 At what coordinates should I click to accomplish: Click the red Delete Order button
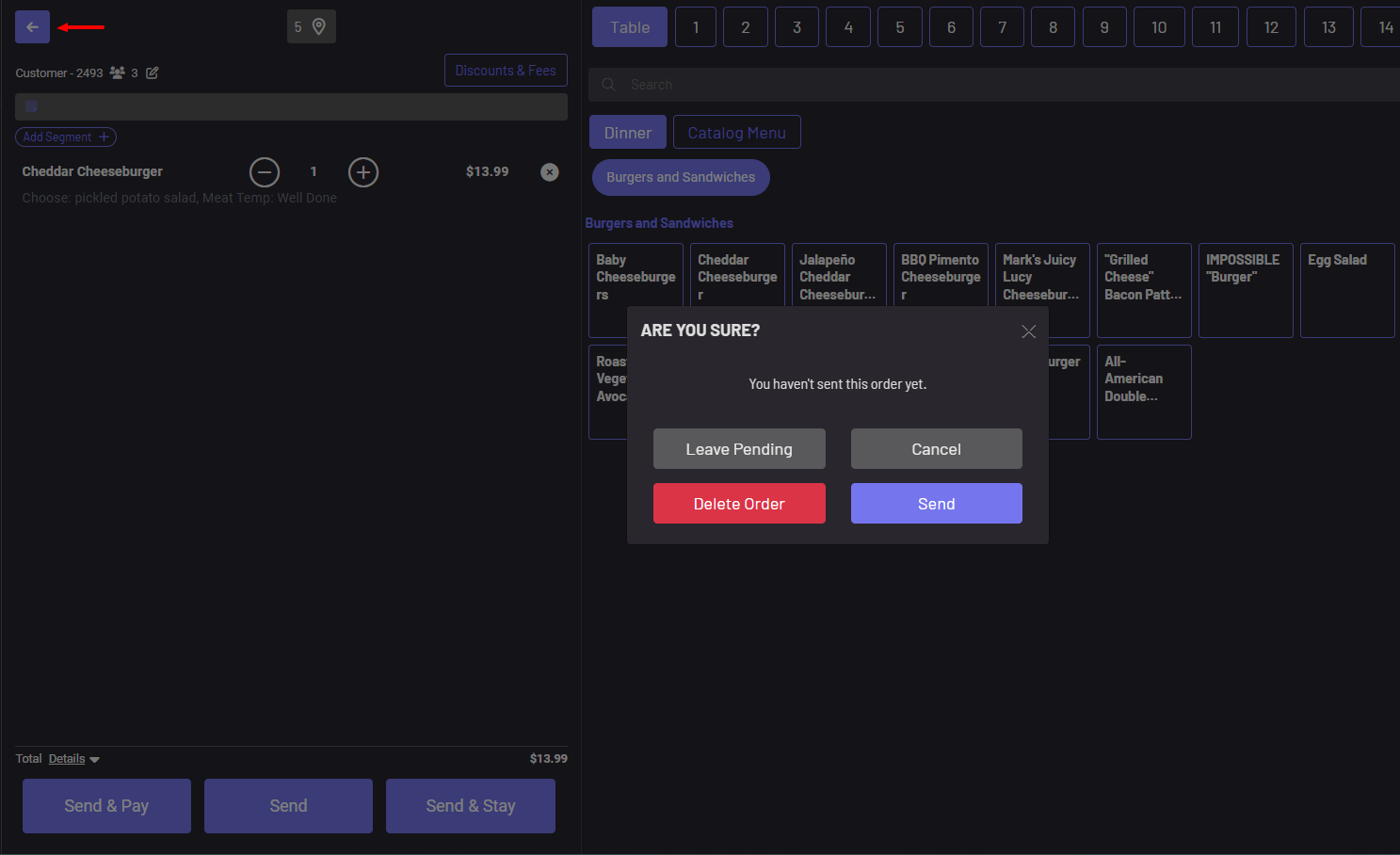point(739,504)
